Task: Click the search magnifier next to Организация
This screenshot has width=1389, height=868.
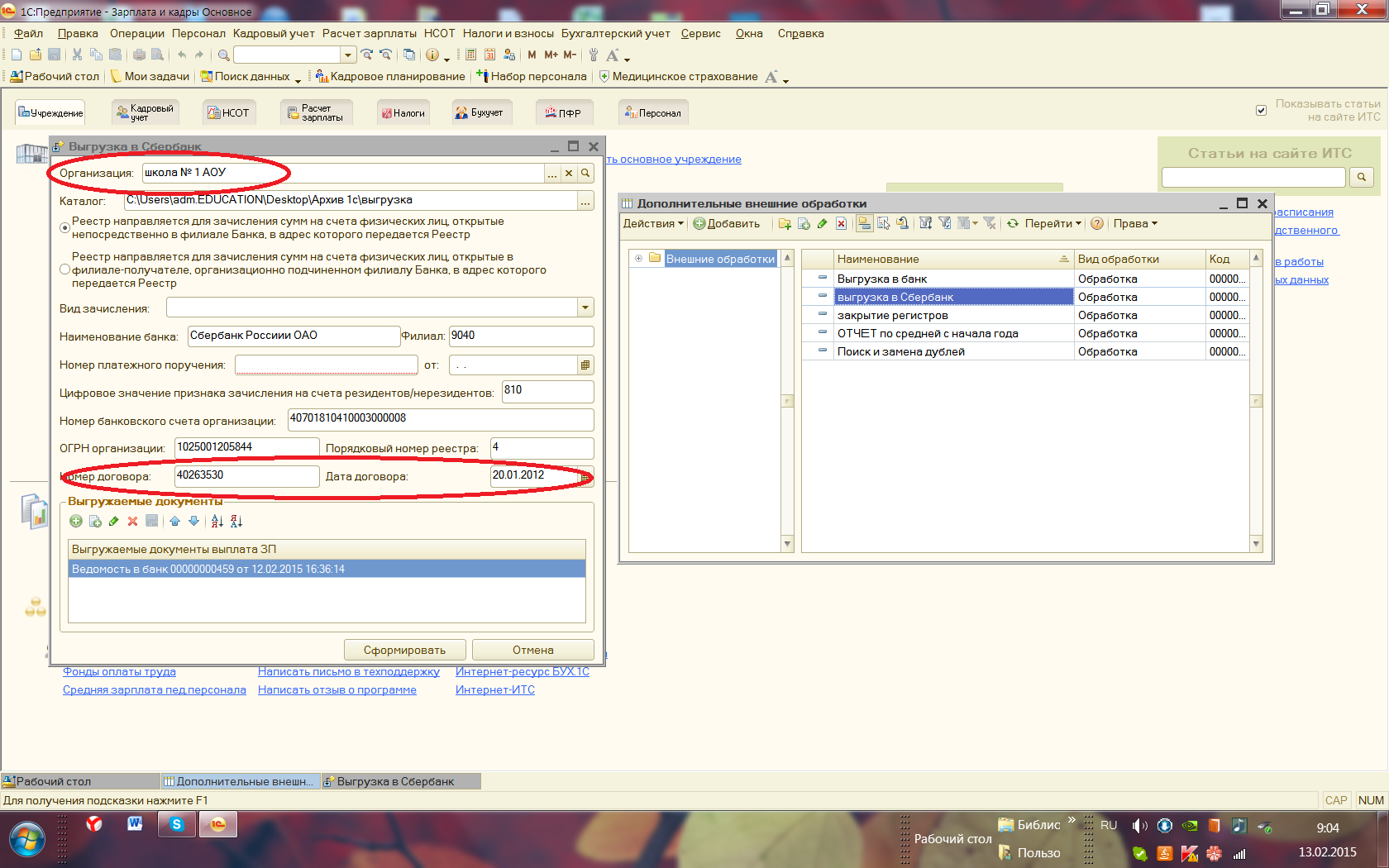Action: tap(585, 174)
